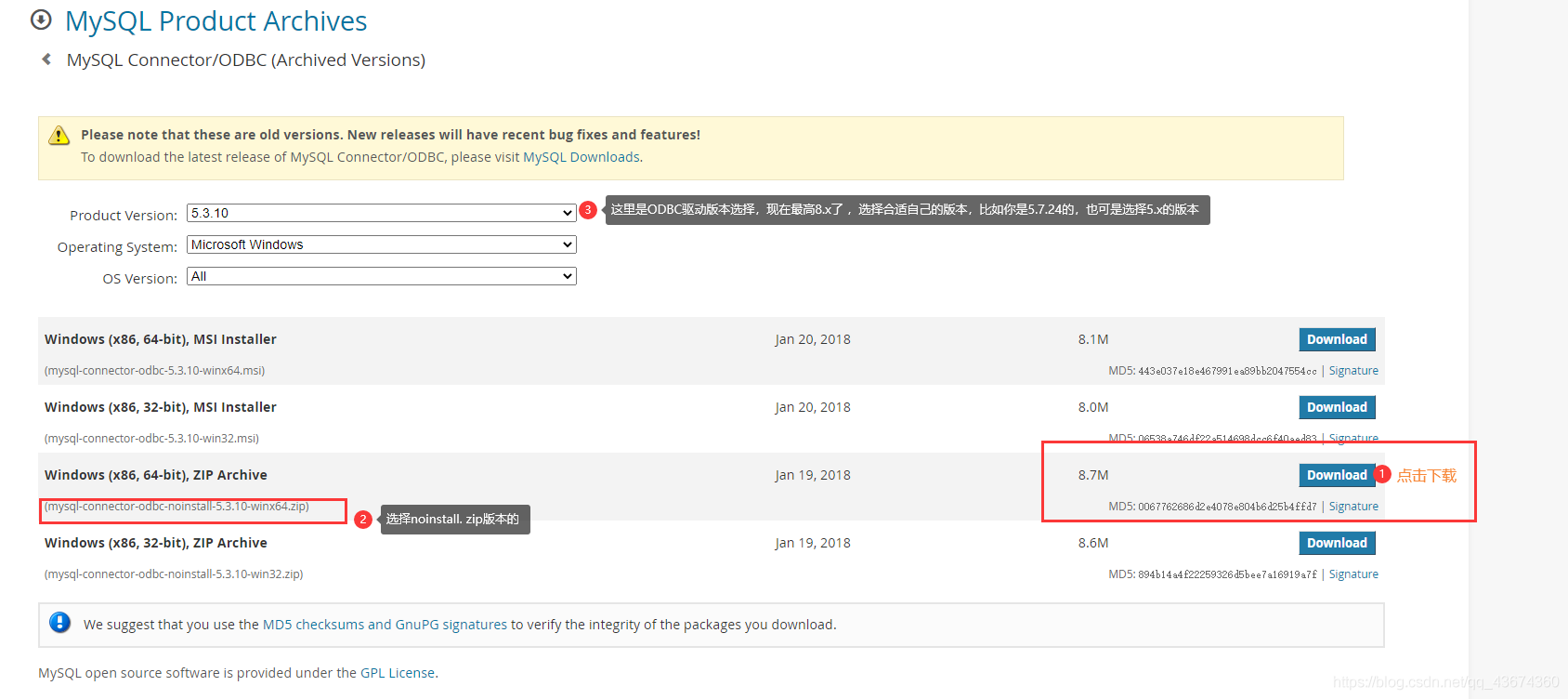Click filename mysql-connector-odbc-noinstall-5.3.10-winx64.zip
The height and width of the screenshot is (699, 1568).
176,507
